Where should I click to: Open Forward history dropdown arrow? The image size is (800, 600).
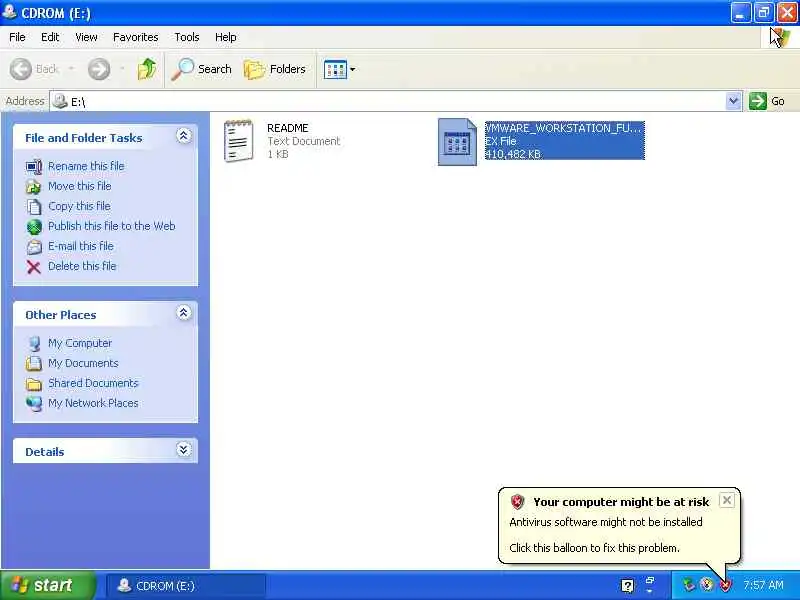[122, 69]
